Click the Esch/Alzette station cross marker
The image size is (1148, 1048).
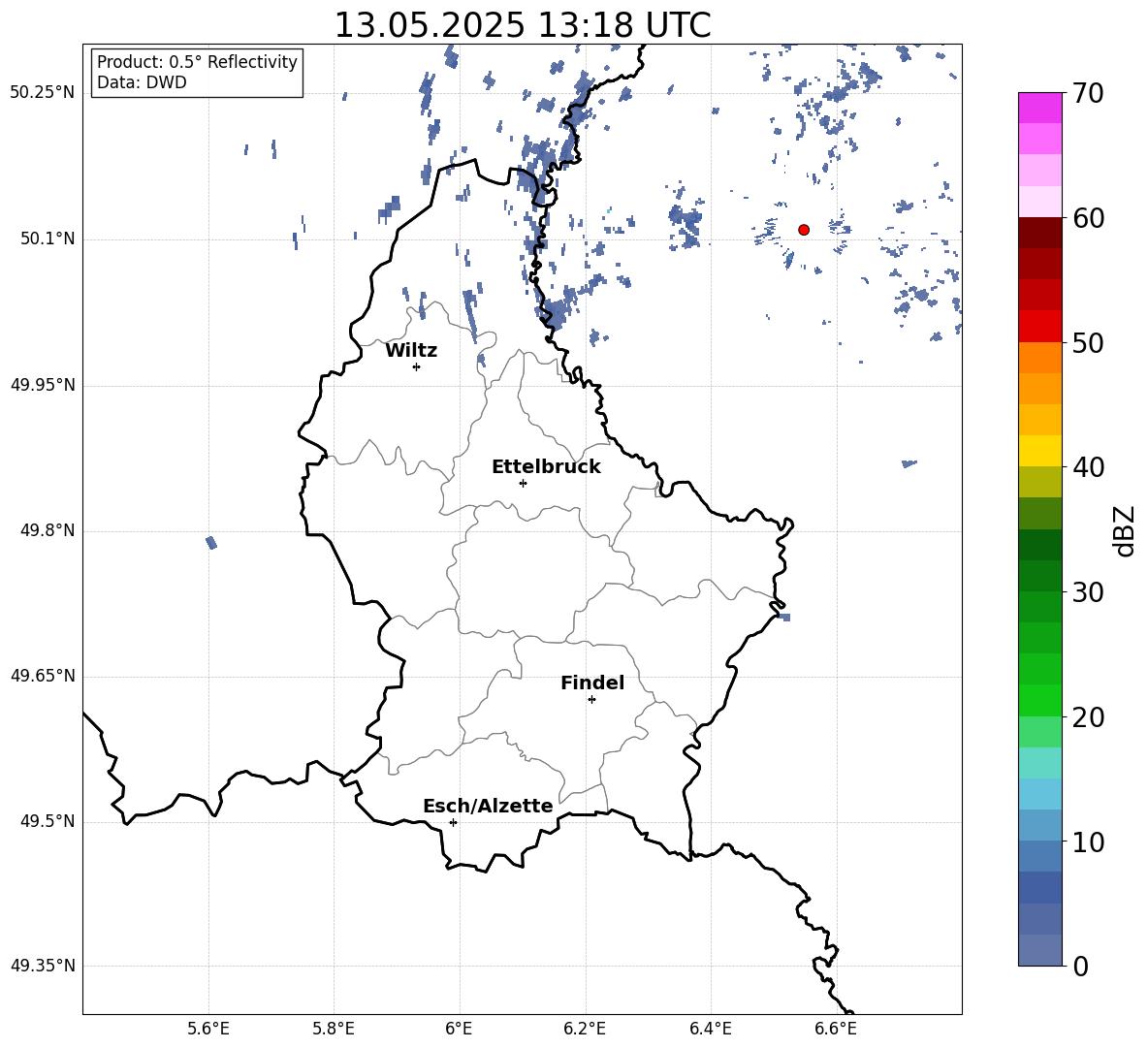(x=453, y=822)
